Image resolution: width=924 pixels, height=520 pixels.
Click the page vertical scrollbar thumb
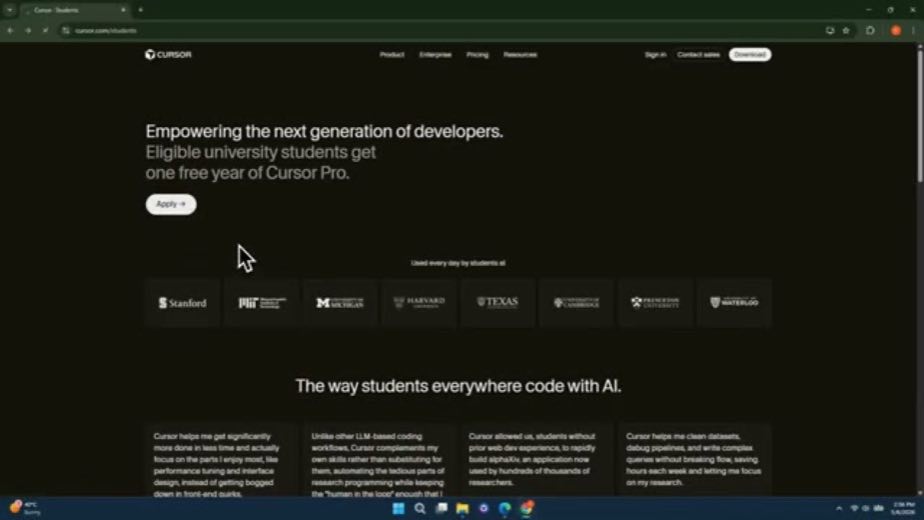[919, 115]
